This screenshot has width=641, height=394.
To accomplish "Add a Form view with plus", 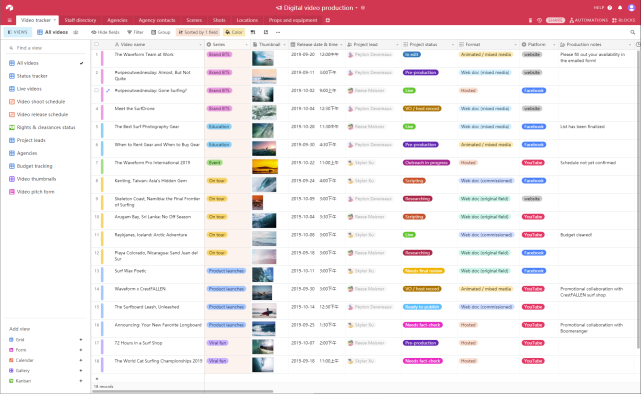I will tap(81, 350).
